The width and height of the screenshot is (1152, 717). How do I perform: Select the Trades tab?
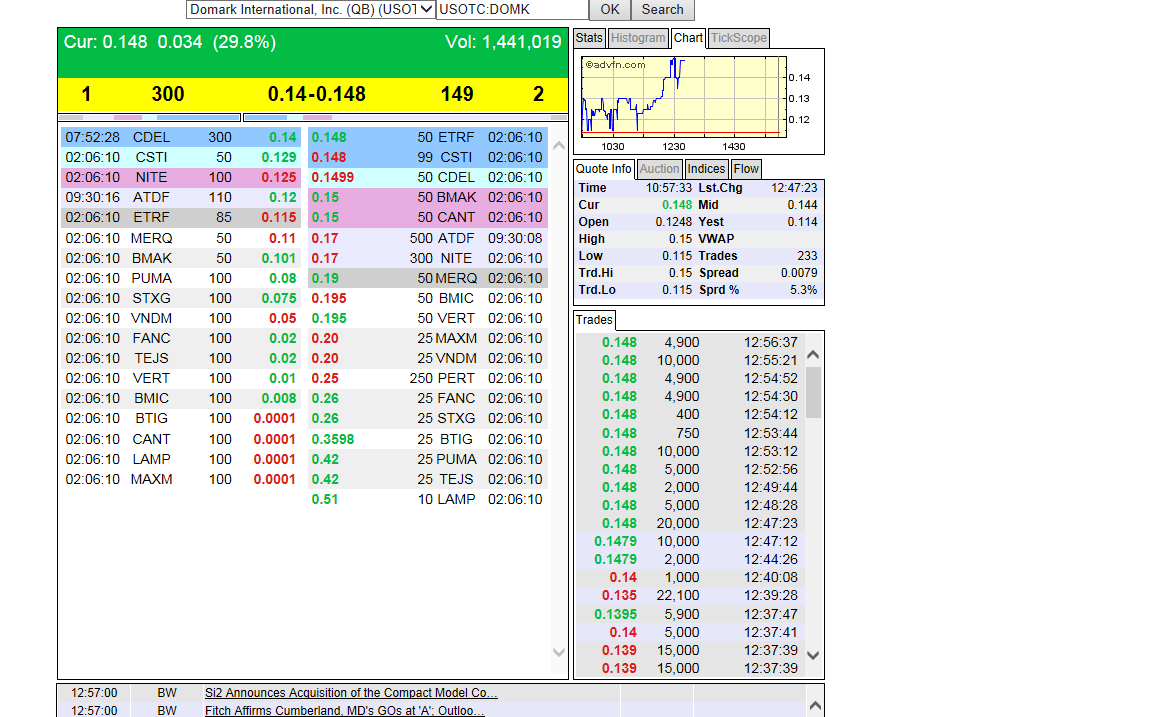pos(594,320)
